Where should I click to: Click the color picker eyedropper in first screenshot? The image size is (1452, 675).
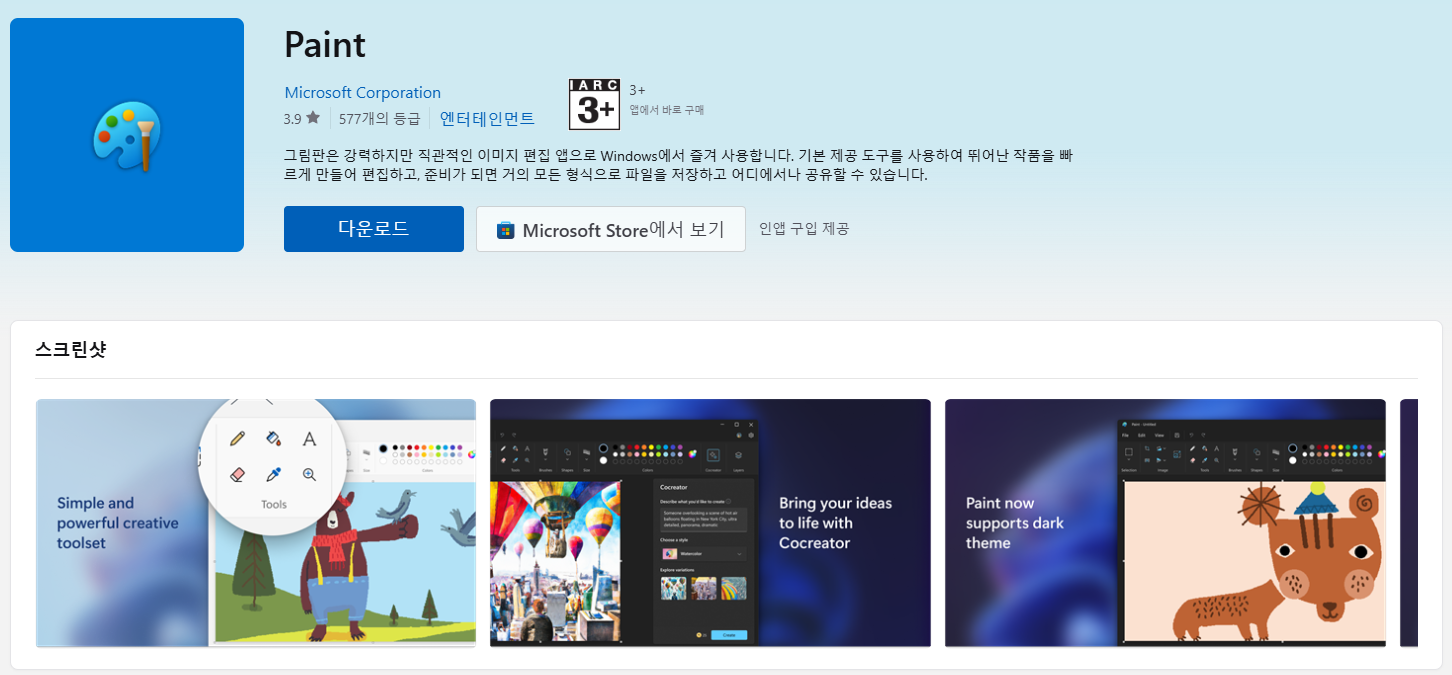(x=273, y=475)
